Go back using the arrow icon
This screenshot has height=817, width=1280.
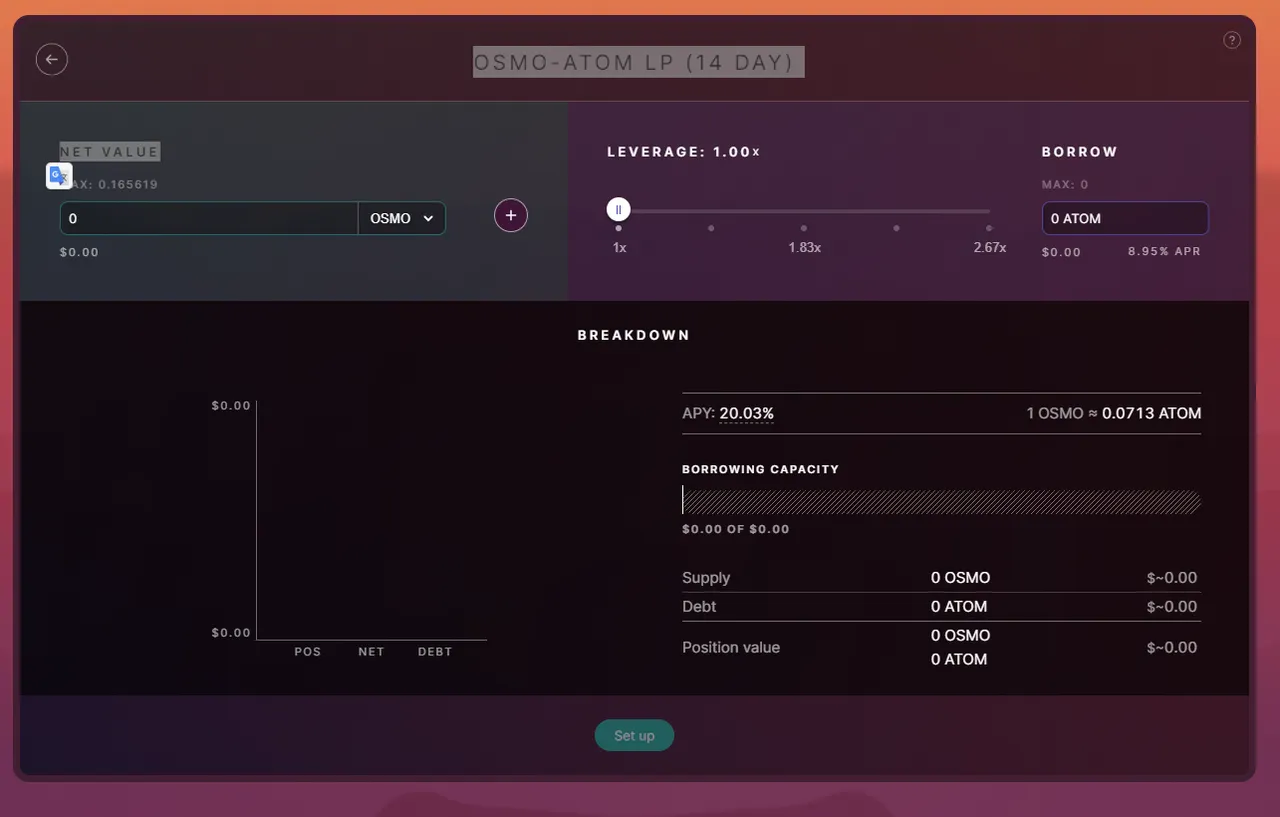[52, 60]
